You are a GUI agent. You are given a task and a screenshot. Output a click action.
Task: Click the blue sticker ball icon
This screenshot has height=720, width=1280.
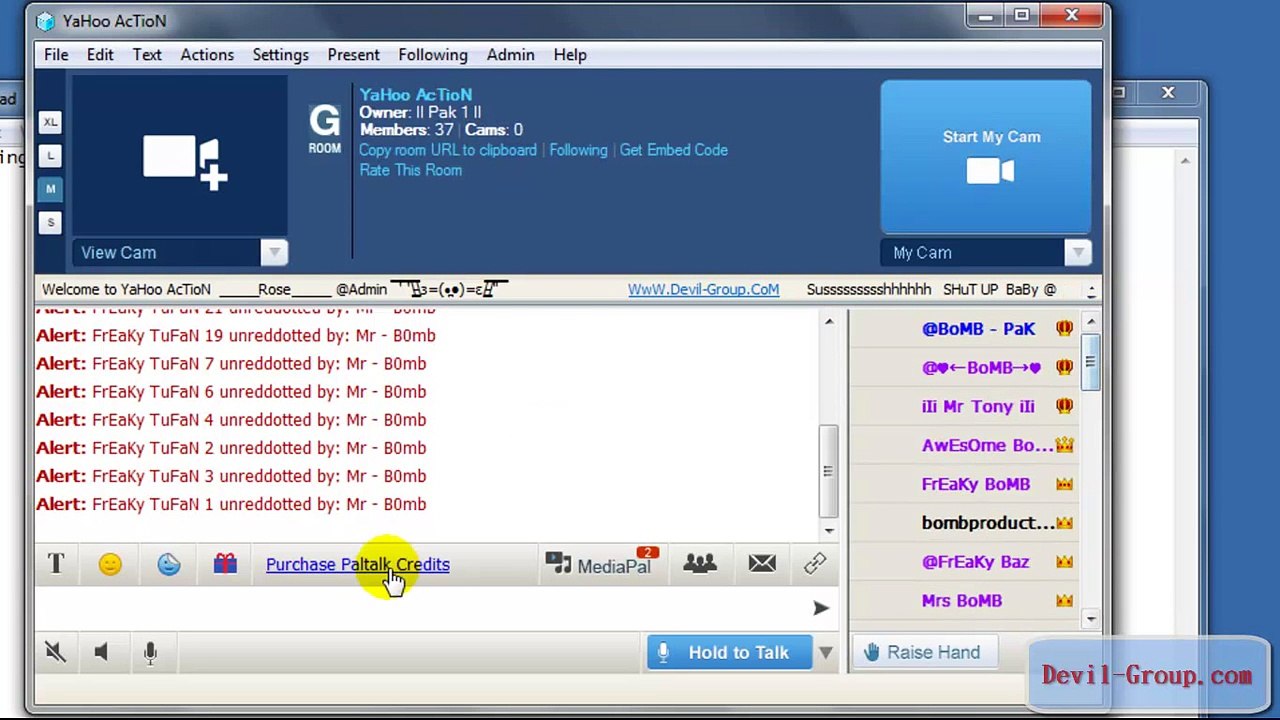pos(168,564)
